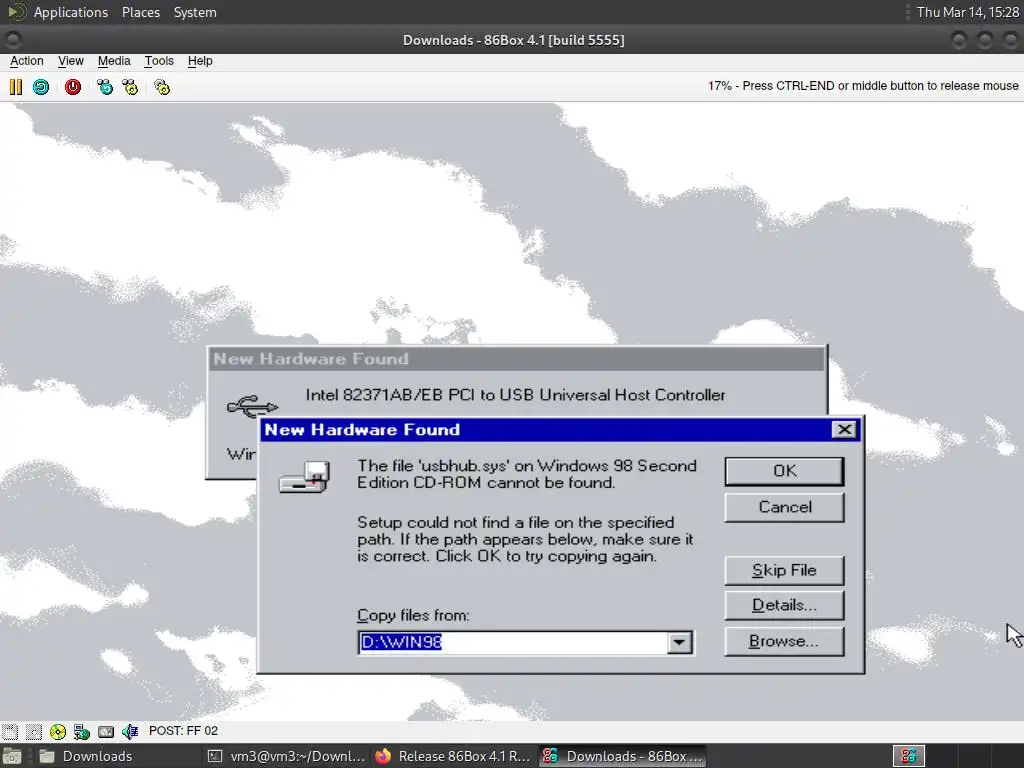Viewport: 1024px width, 768px height.
Task: Click the D:\WIN98 path input field
Action: click(513, 643)
